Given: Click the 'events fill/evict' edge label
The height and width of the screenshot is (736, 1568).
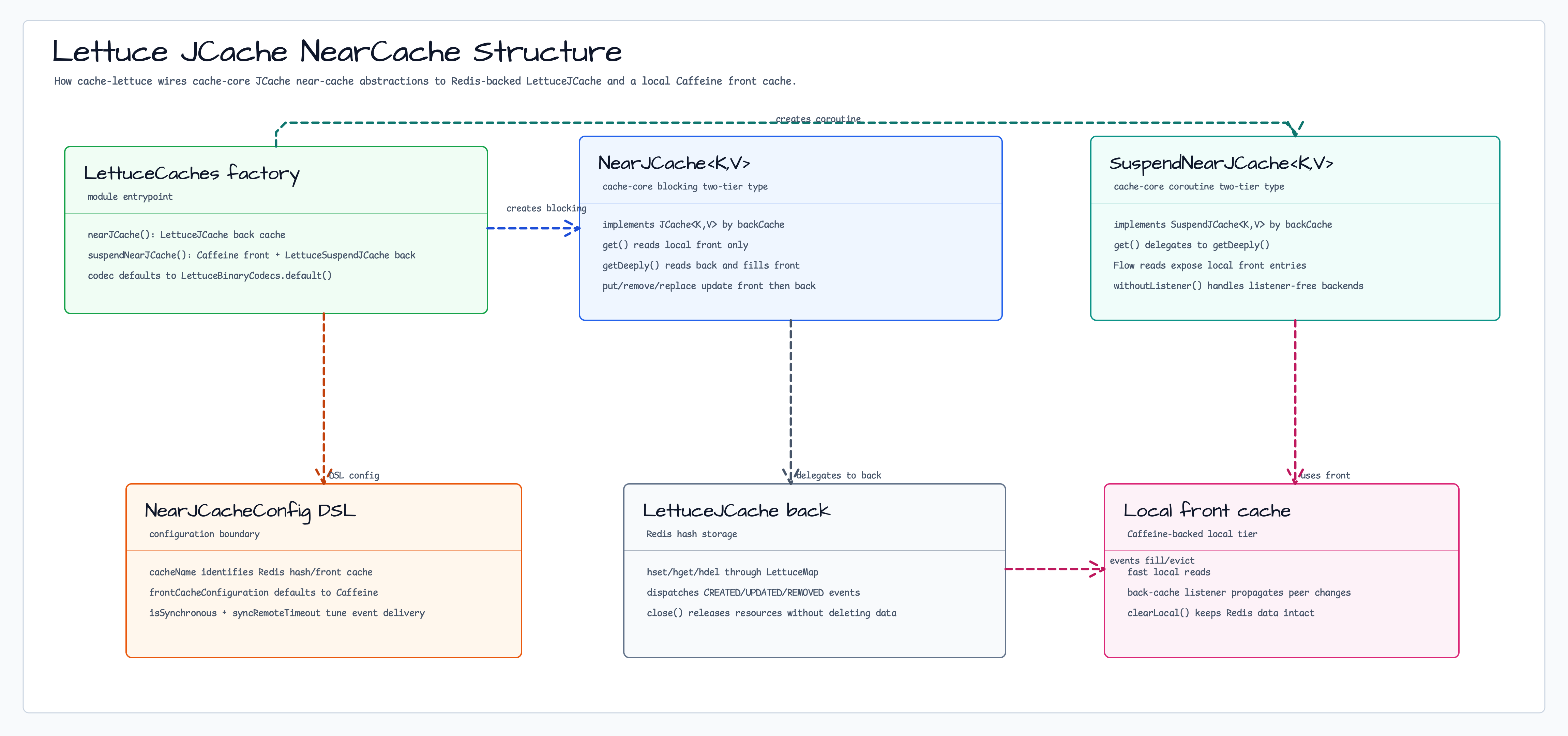Looking at the screenshot, I should tap(1152, 561).
